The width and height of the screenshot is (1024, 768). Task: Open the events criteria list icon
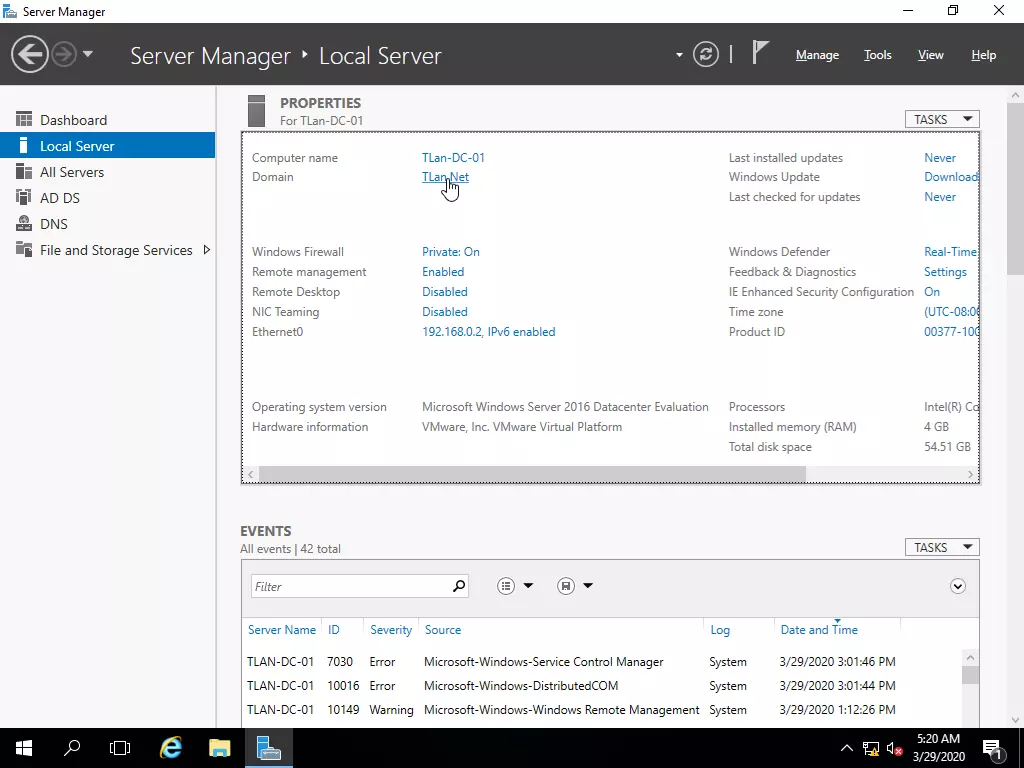pyautogui.click(x=506, y=586)
